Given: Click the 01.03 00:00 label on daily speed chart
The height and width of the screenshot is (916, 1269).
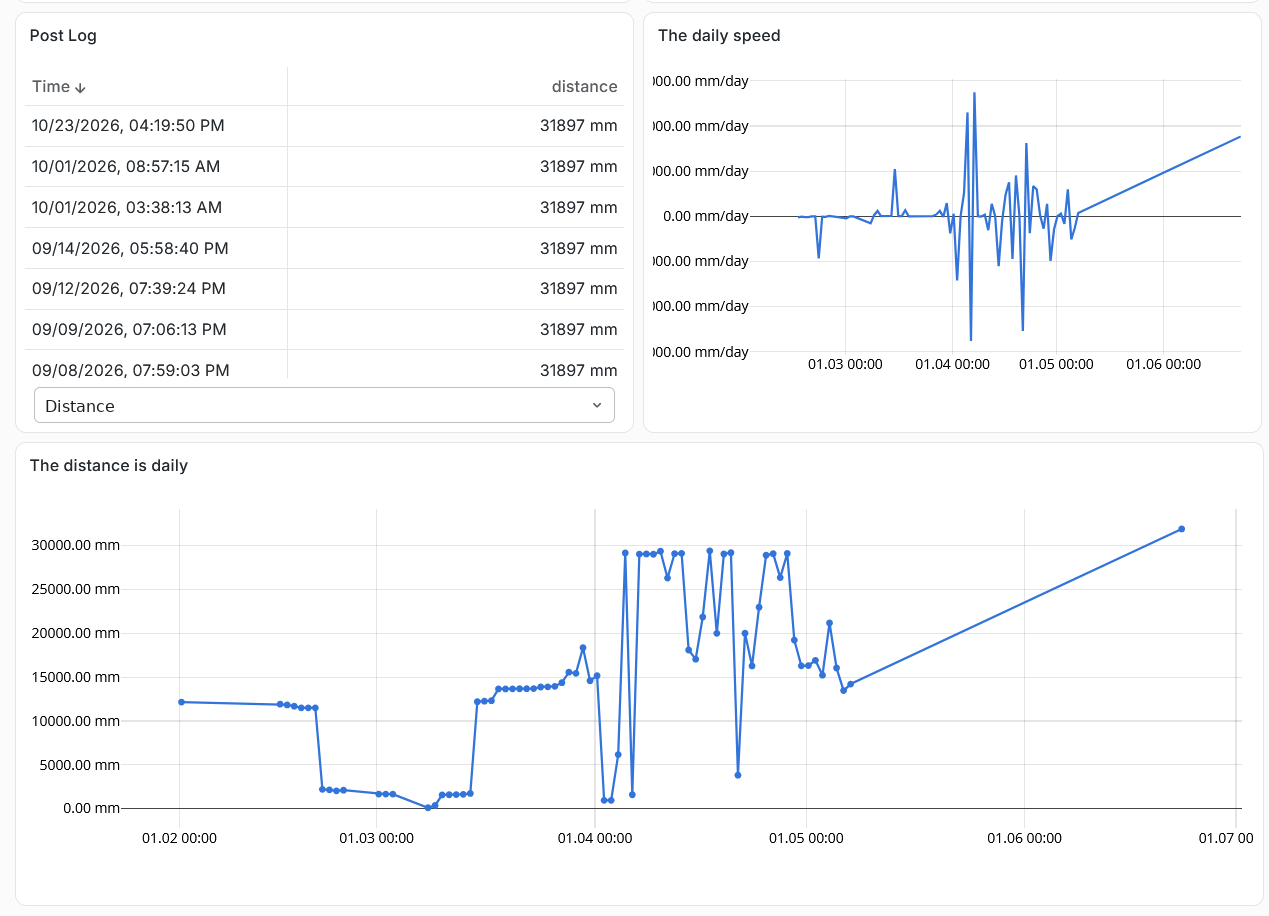Looking at the screenshot, I should pyautogui.click(x=845, y=364).
